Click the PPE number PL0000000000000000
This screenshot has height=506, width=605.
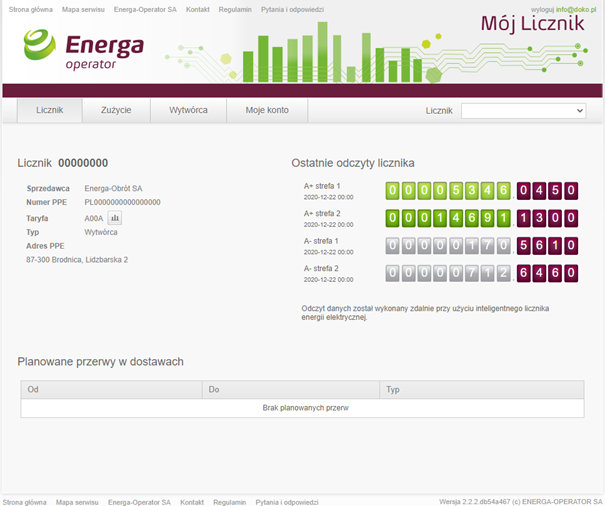[x=122, y=202]
